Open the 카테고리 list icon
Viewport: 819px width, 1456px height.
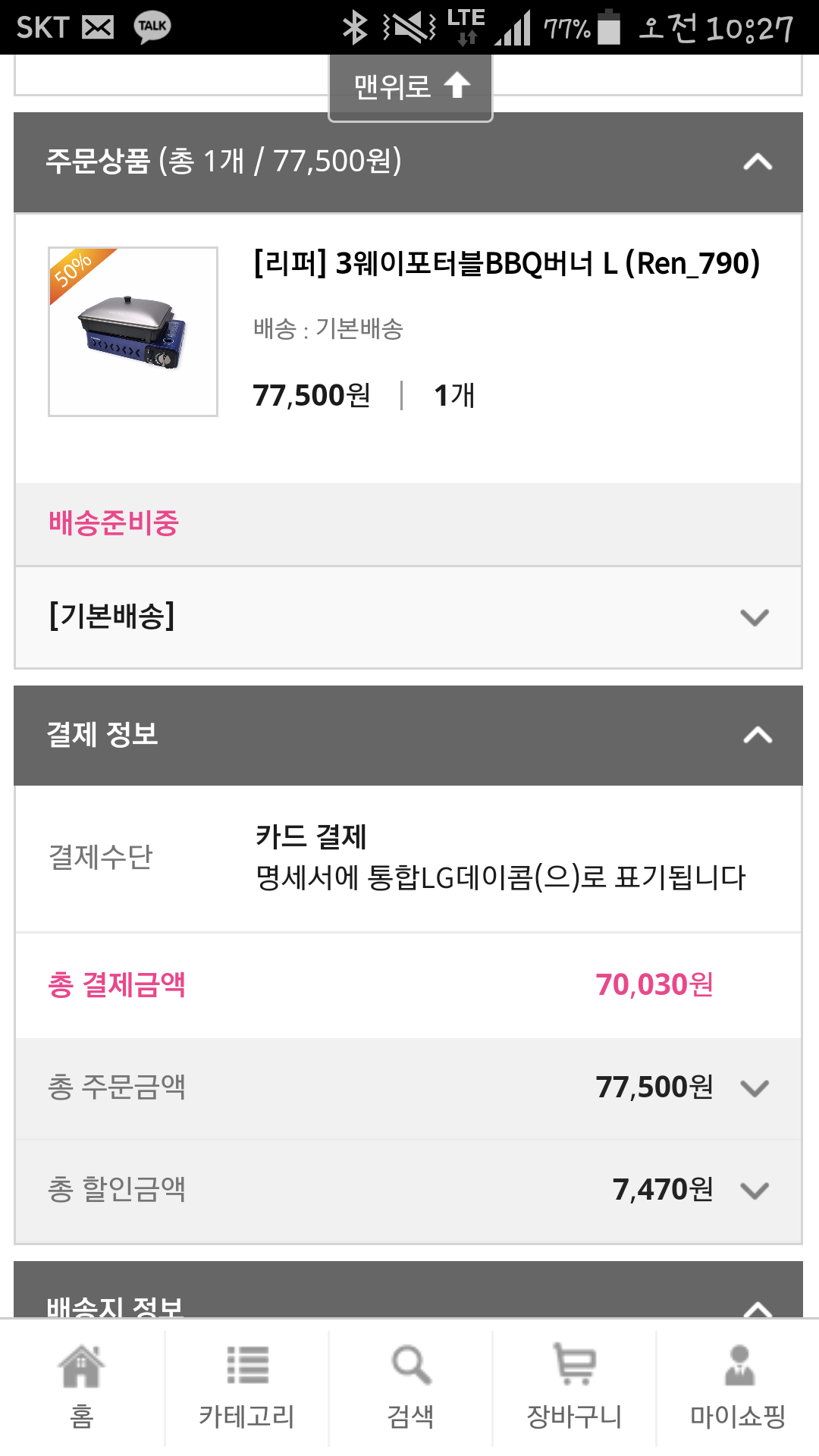246,1365
